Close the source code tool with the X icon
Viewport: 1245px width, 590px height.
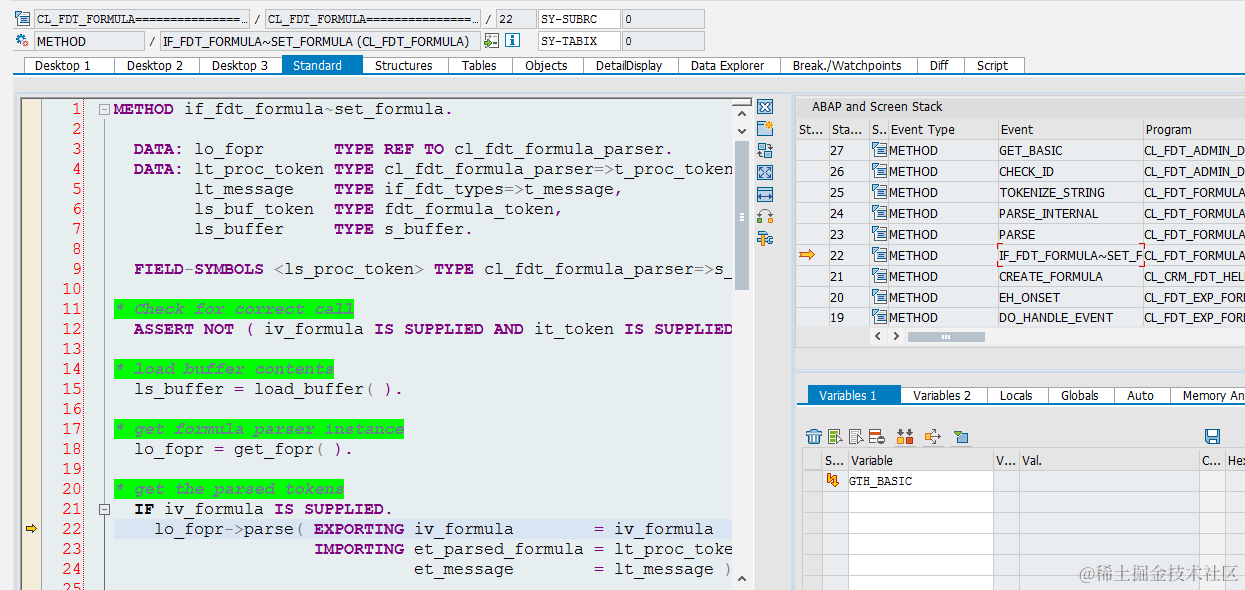point(765,107)
